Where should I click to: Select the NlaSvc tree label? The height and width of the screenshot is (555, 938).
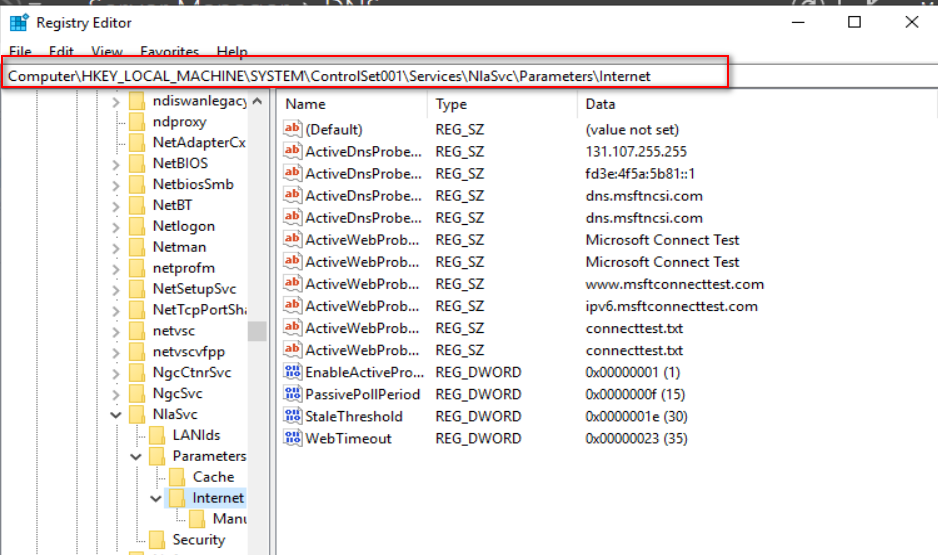coord(175,414)
